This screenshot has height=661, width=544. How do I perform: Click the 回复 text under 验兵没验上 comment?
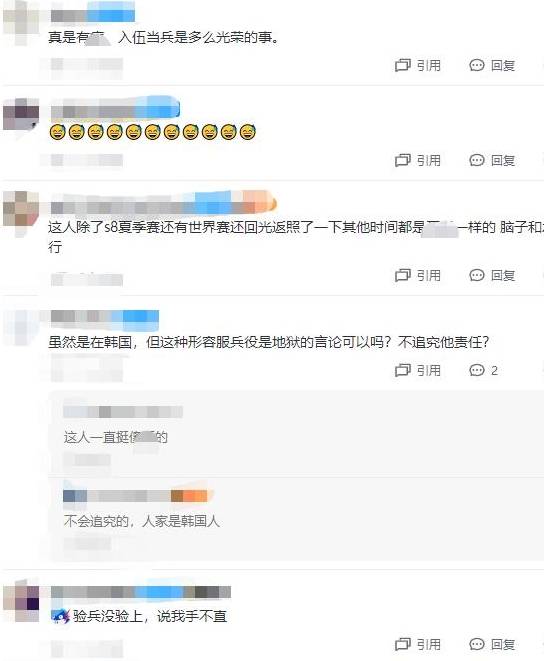(503, 644)
